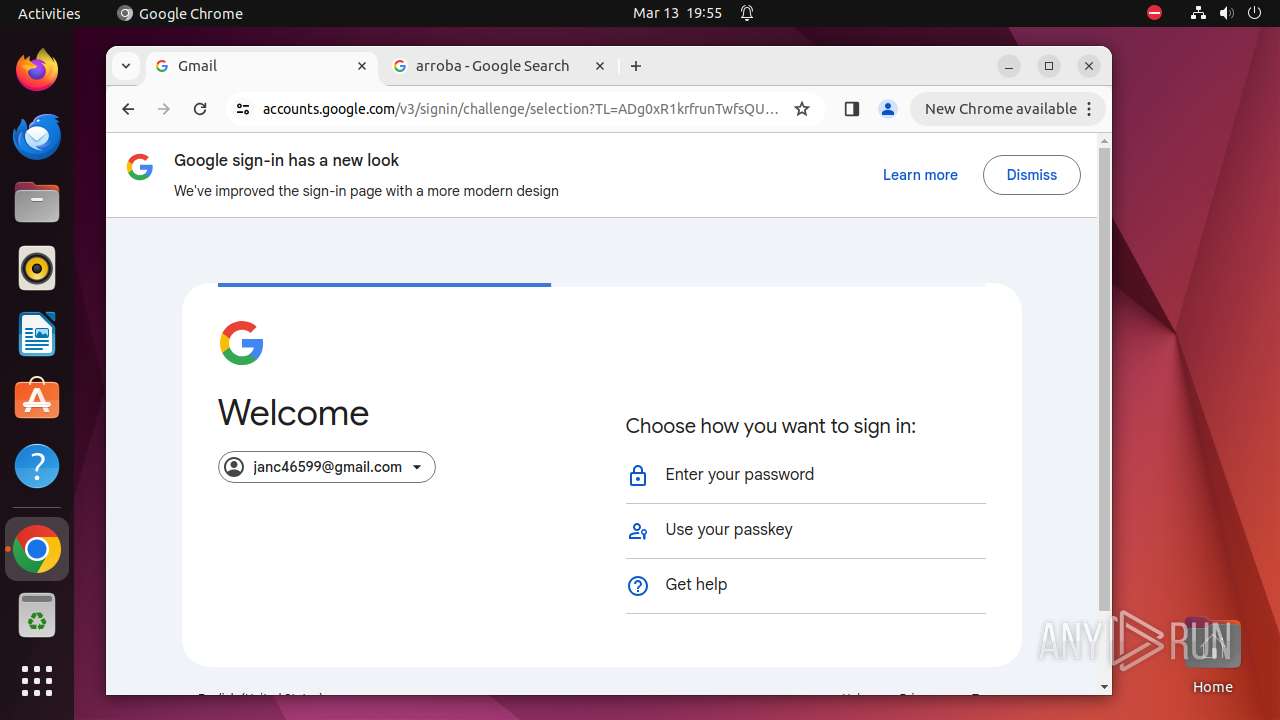This screenshot has width=1280, height=720.
Task: Go forward to the next page
Action: point(164,109)
